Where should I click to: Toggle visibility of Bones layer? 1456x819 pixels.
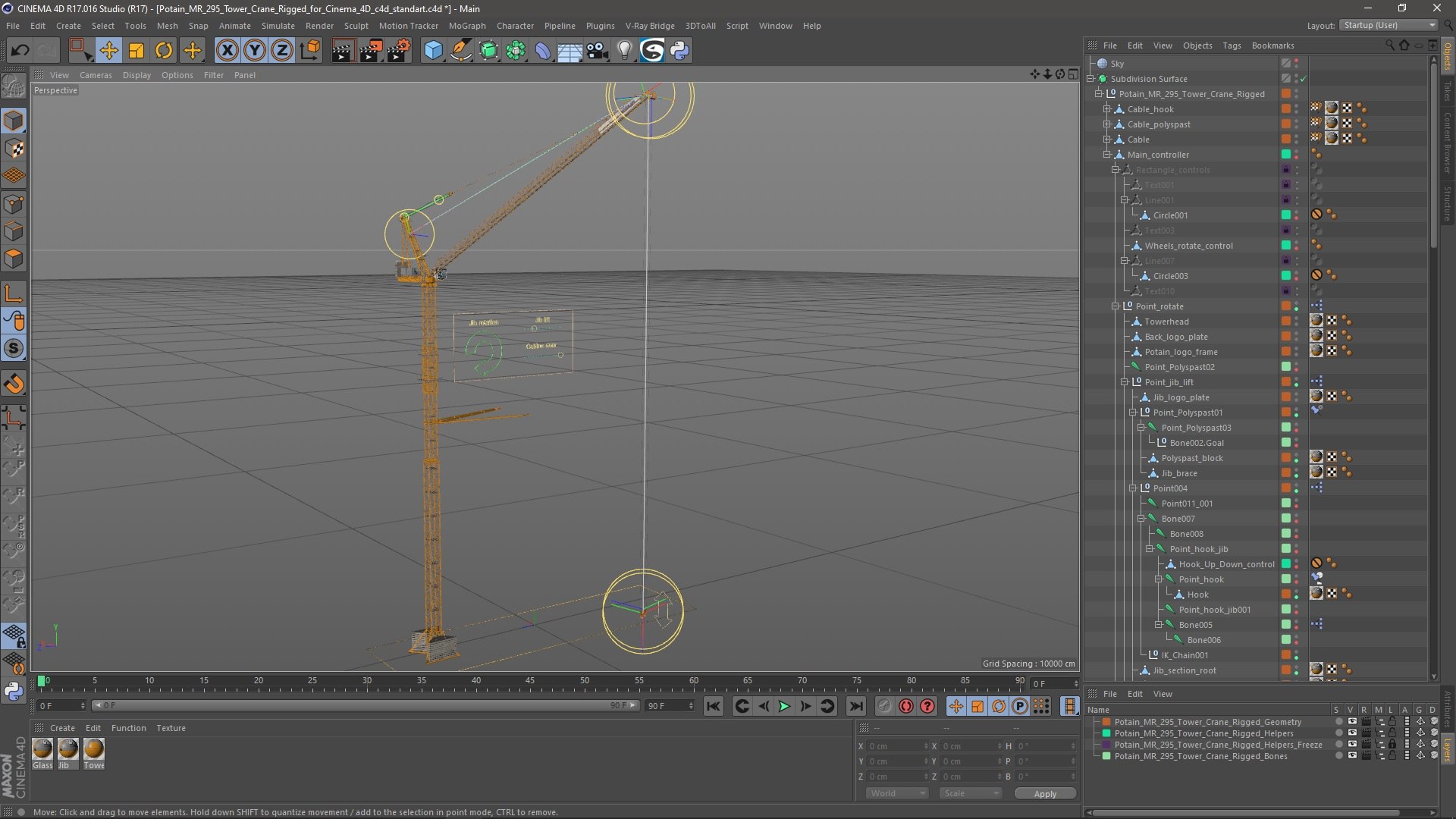[x=1351, y=756]
